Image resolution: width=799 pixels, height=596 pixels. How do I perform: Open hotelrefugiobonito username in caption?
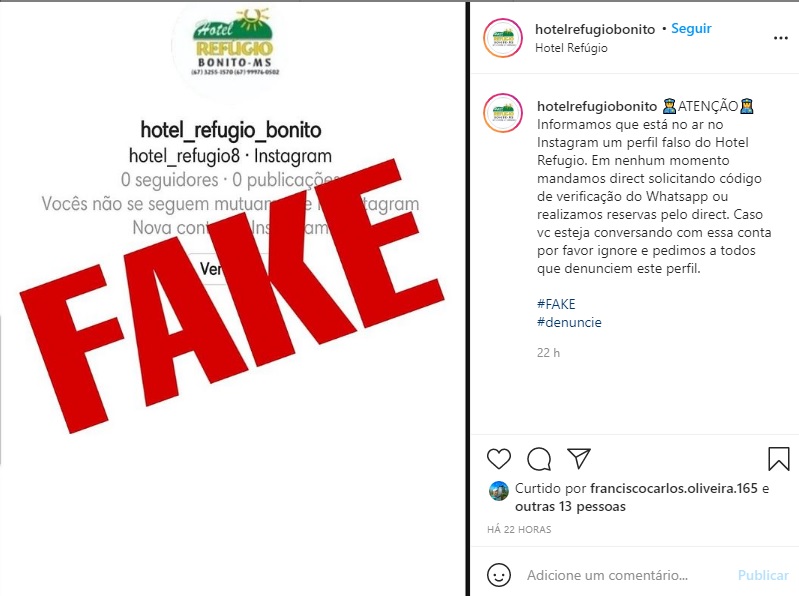click(x=597, y=106)
